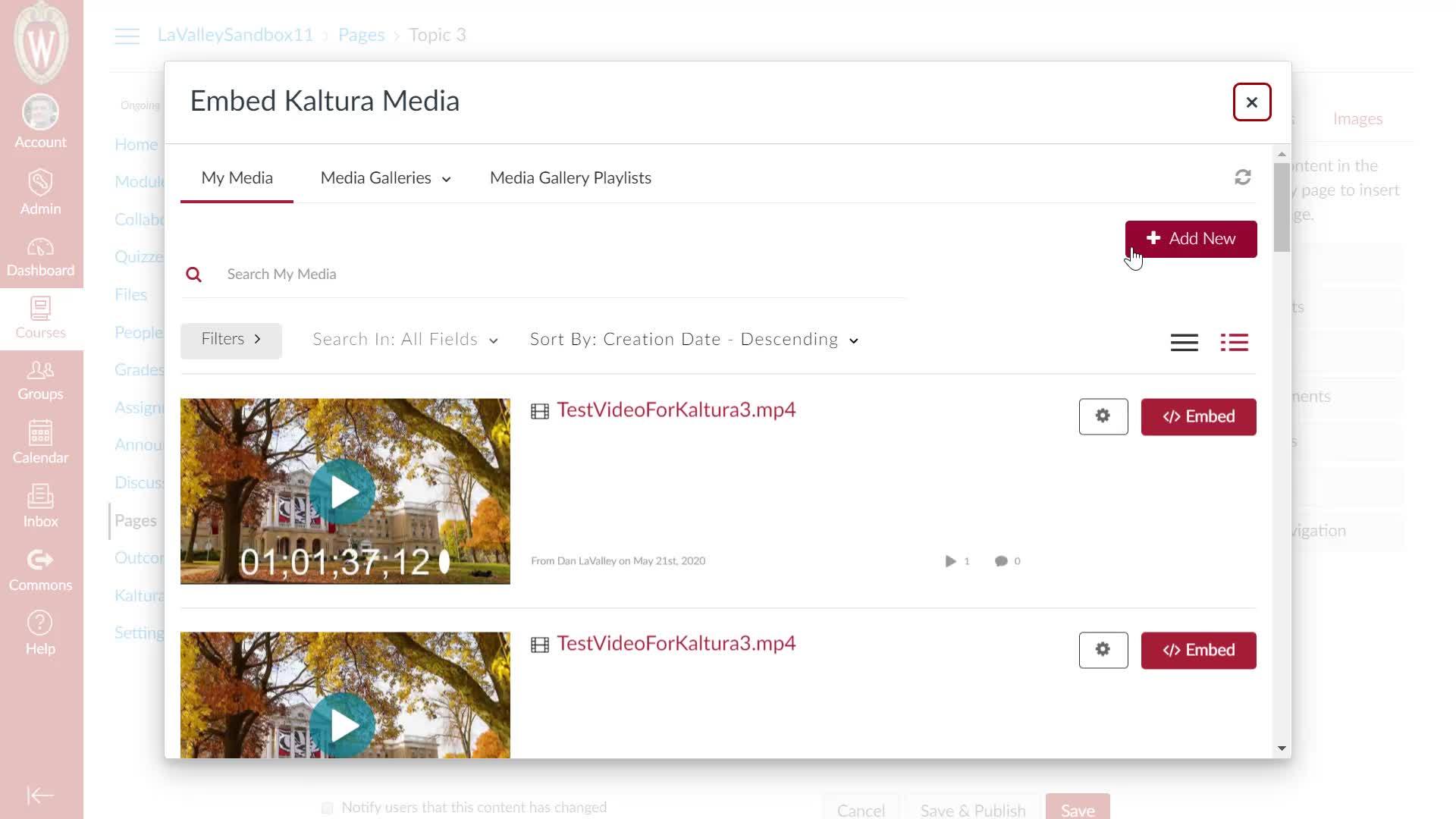The width and height of the screenshot is (1456, 819).
Task: Expand the Media Galleries dropdown
Action: click(385, 178)
